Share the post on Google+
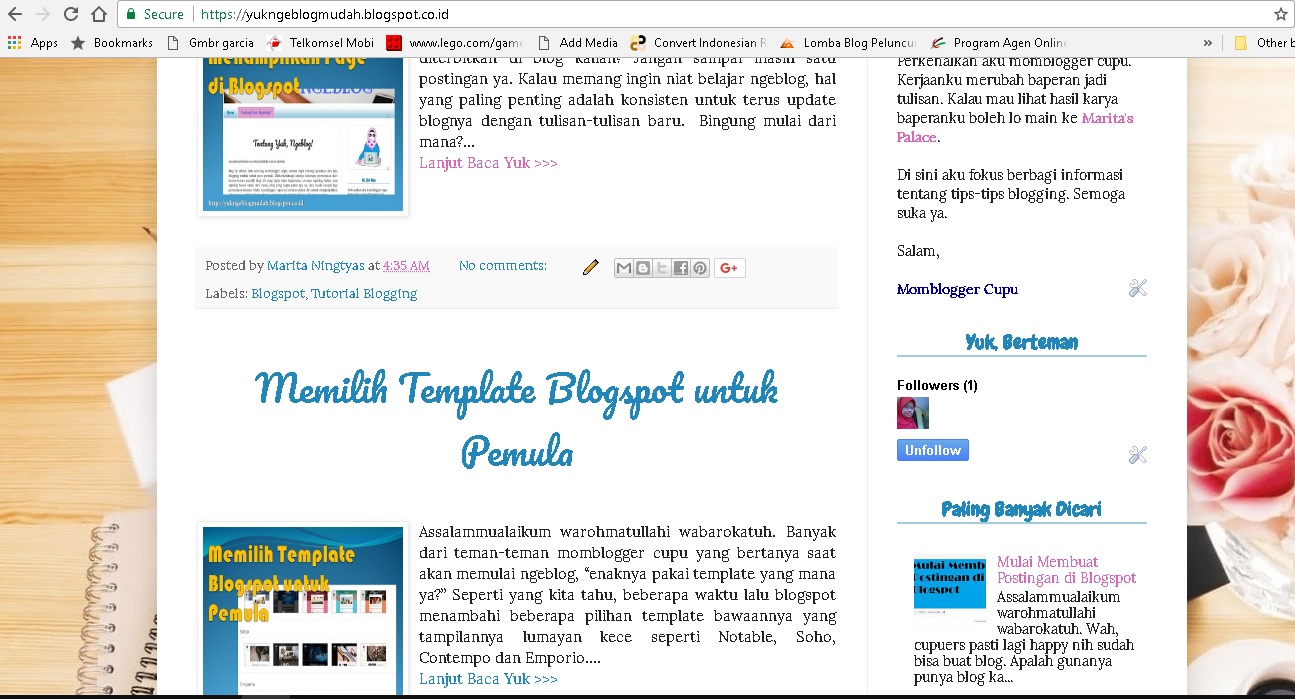This screenshot has width=1295, height=699. [x=729, y=267]
